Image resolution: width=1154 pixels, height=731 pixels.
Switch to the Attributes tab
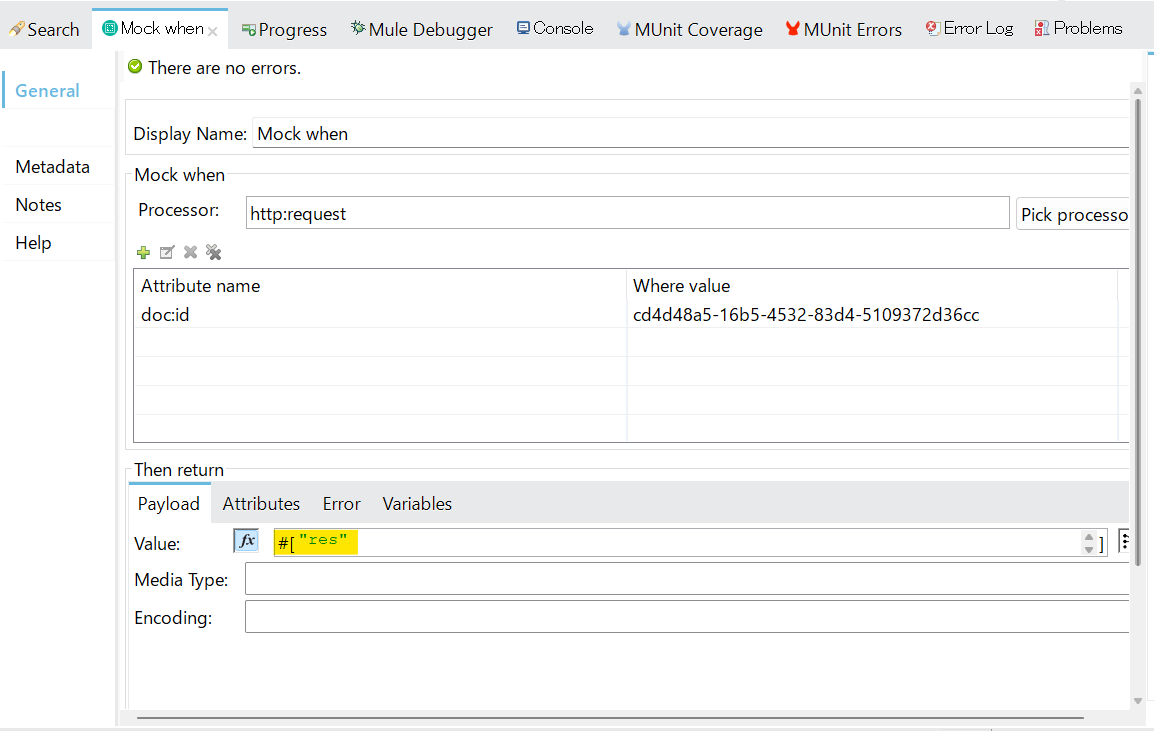[261, 504]
